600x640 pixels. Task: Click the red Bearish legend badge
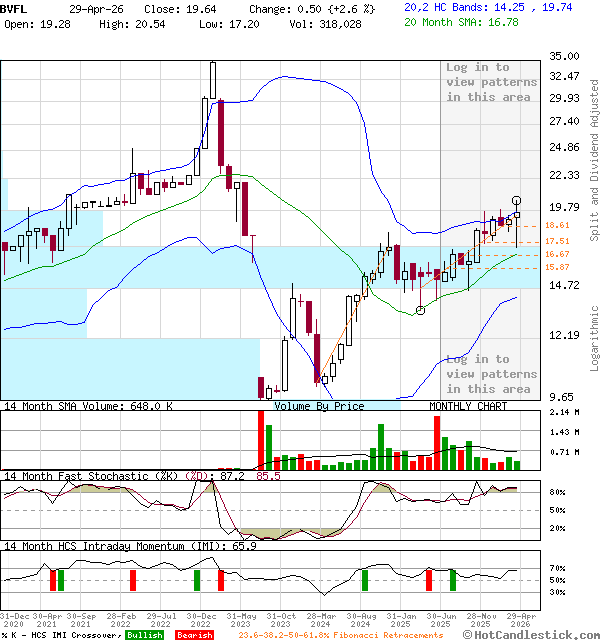(195, 635)
